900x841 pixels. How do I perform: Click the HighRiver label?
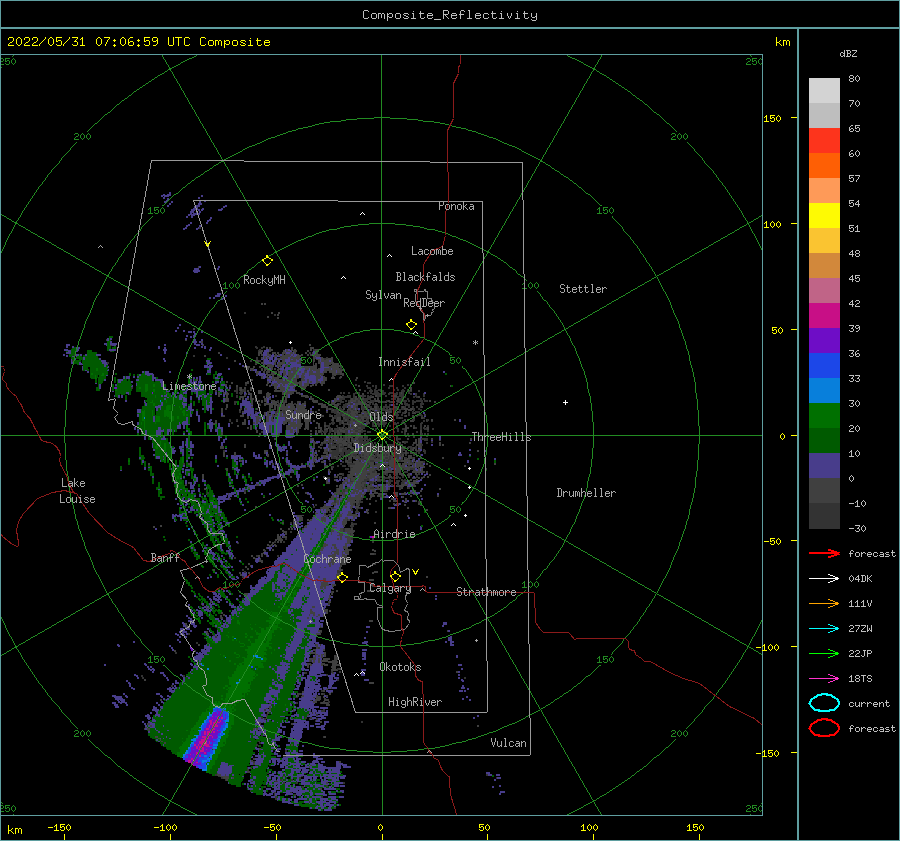[x=415, y=702]
